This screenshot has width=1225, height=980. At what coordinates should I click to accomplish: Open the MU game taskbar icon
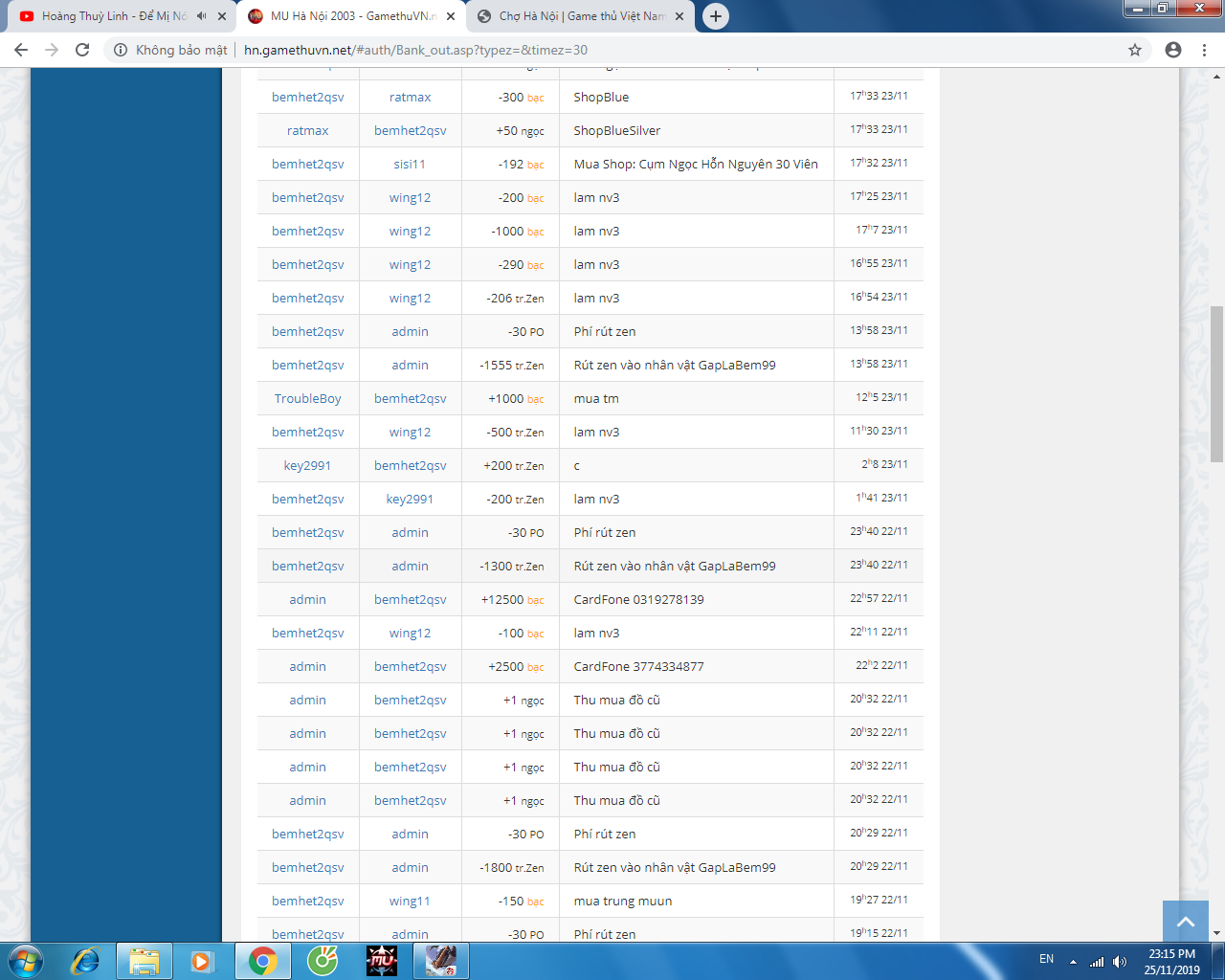[x=382, y=960]
